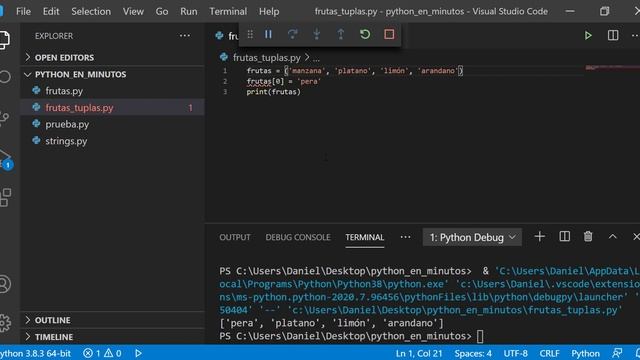Run Python file with green play icon
Screen dimensions: 640x360
tap(588, 36)
